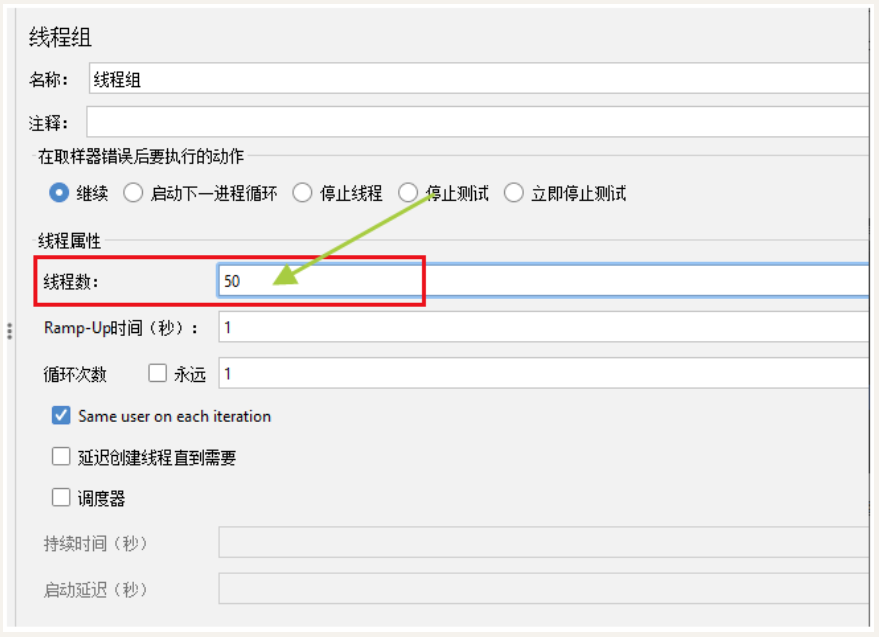This screenshot has height=637, width=879.
Task: Choose the 停止测试 radio button
Action: click(x=408, y=193)
